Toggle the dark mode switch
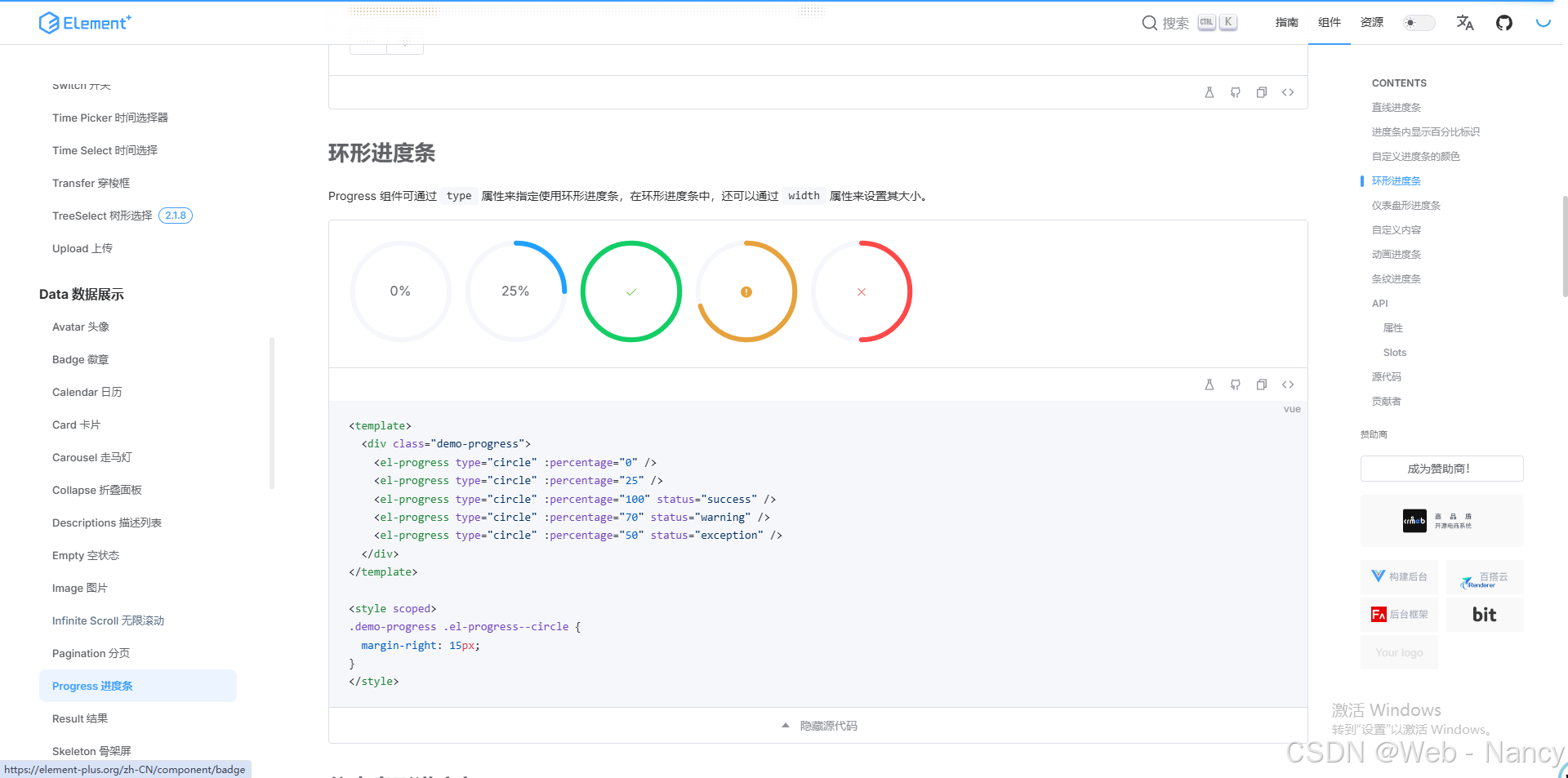Screen dimensions: 1568x778 click(1419, 22)
